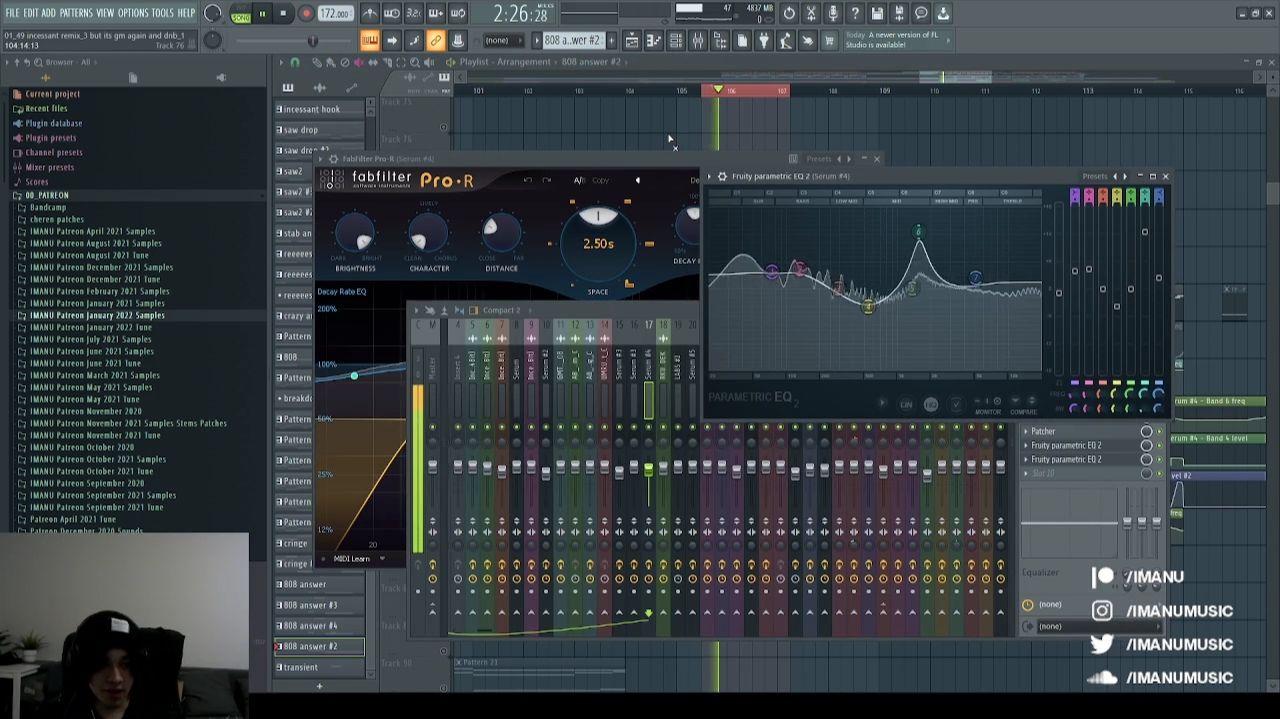The image size is (1280, 719).
Task: Toggle Pat/Song mode switch
Action: 240,15
